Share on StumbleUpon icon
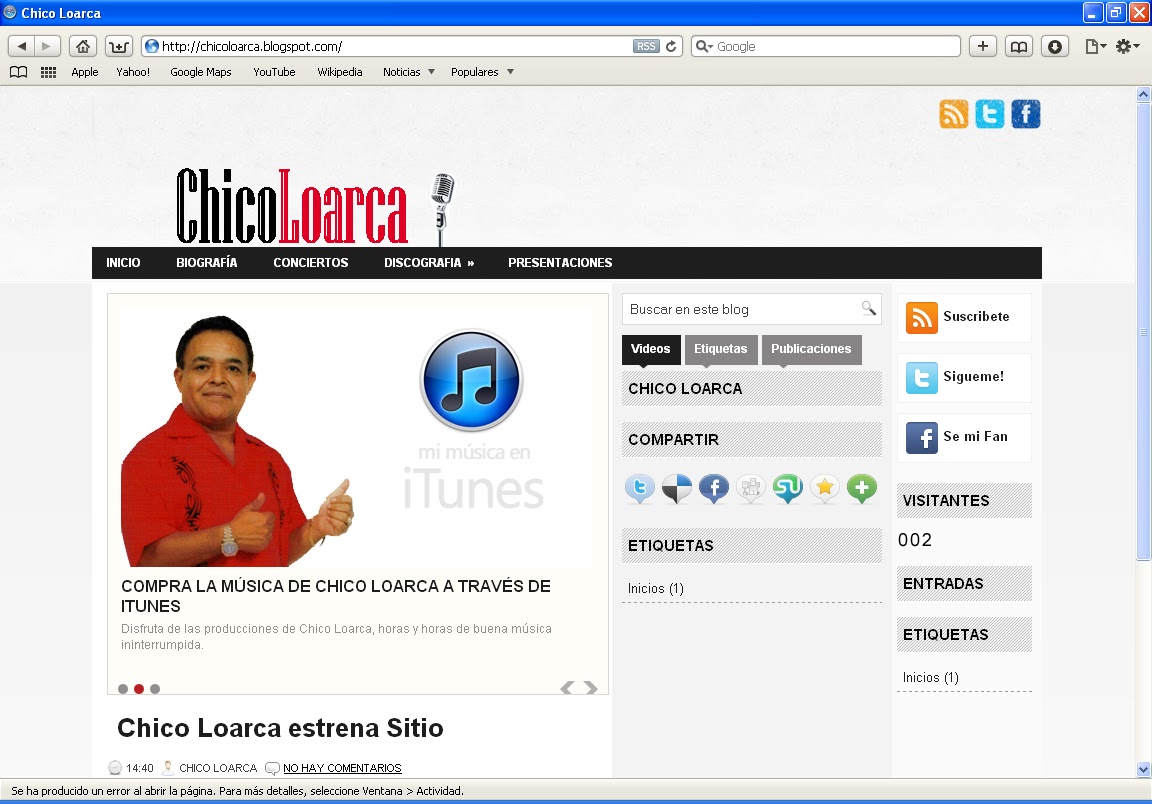The width and height of the screenshot is (1152, 804). coord(788,488)
